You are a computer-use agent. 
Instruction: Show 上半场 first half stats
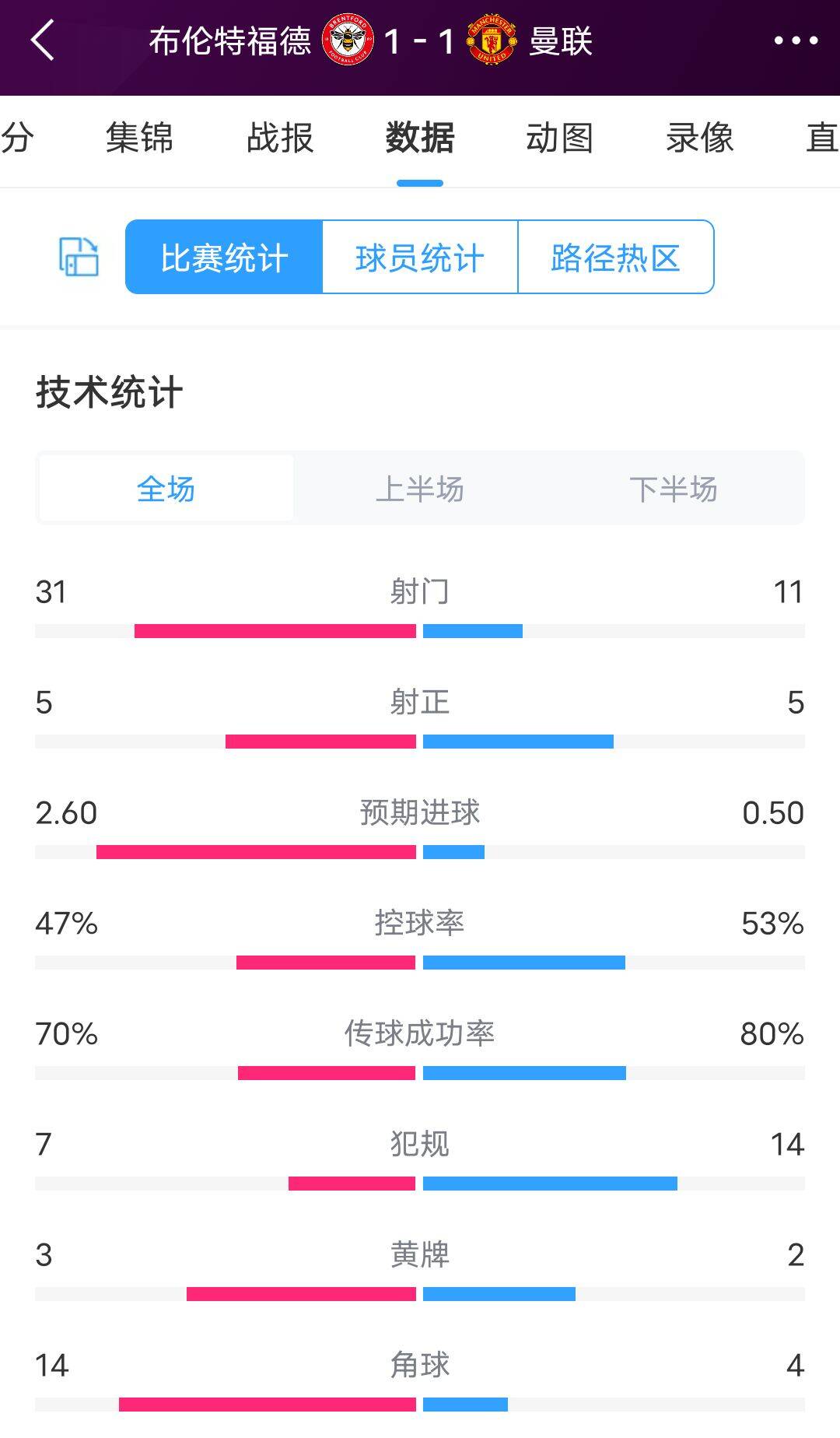coord(420,489)
